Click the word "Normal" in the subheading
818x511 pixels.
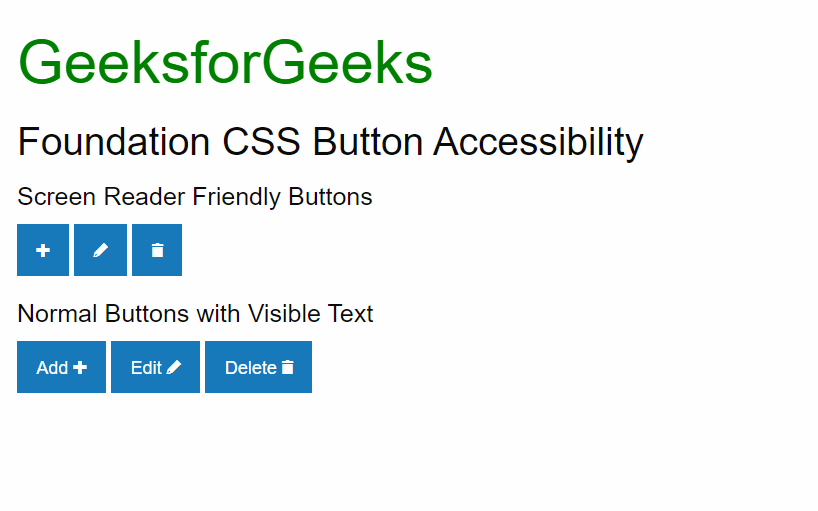pos(57,314)
